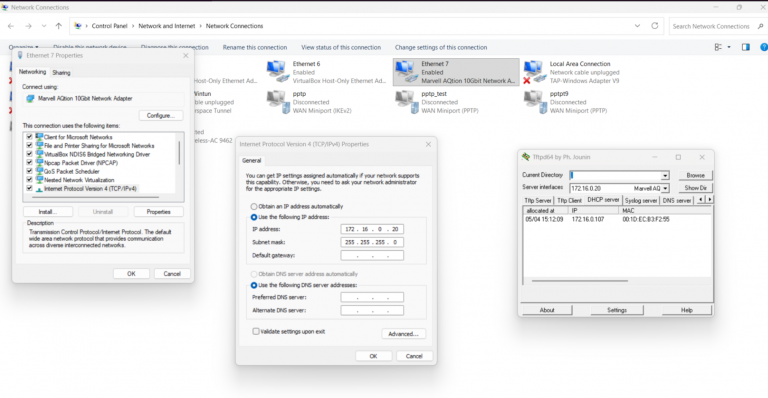Click Browse in Tftpd64
The image size is (768, 398).
click(x=695, y=175)
